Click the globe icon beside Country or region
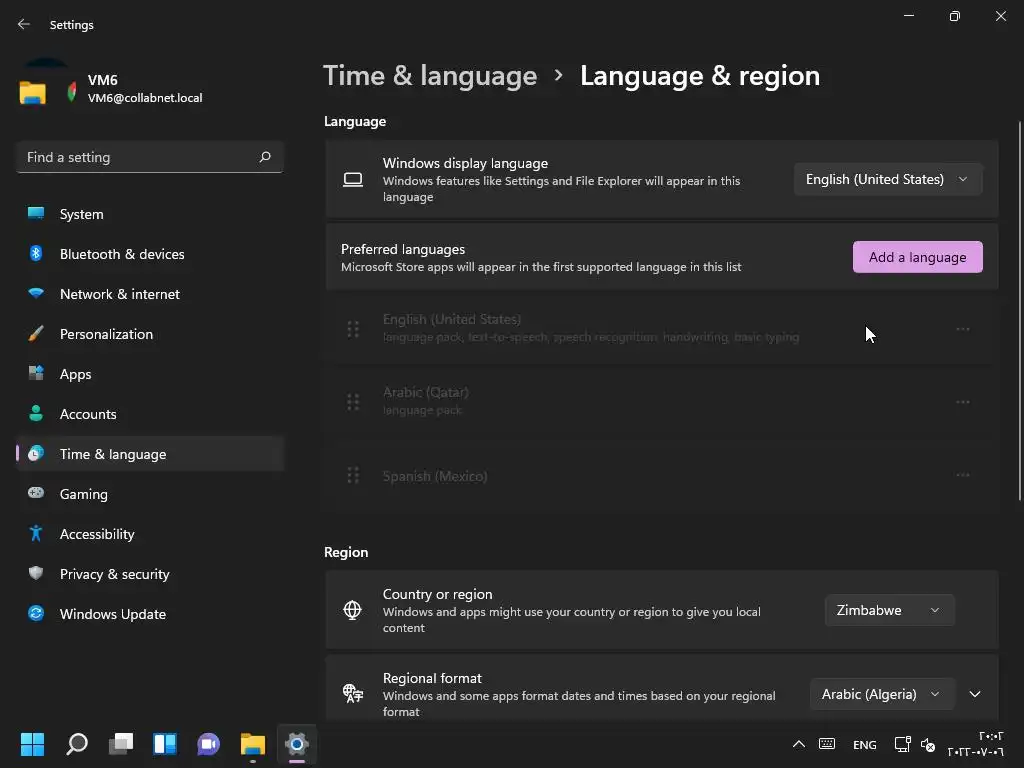This screenshot has width=1024, height=768. click(x=353, y=610)
